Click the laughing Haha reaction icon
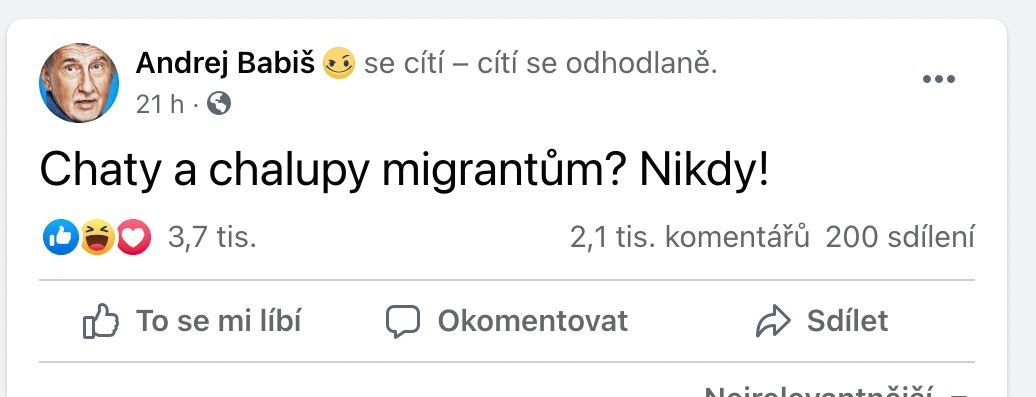This screenshot has height=397, width=1036. (x=97, y=237)
